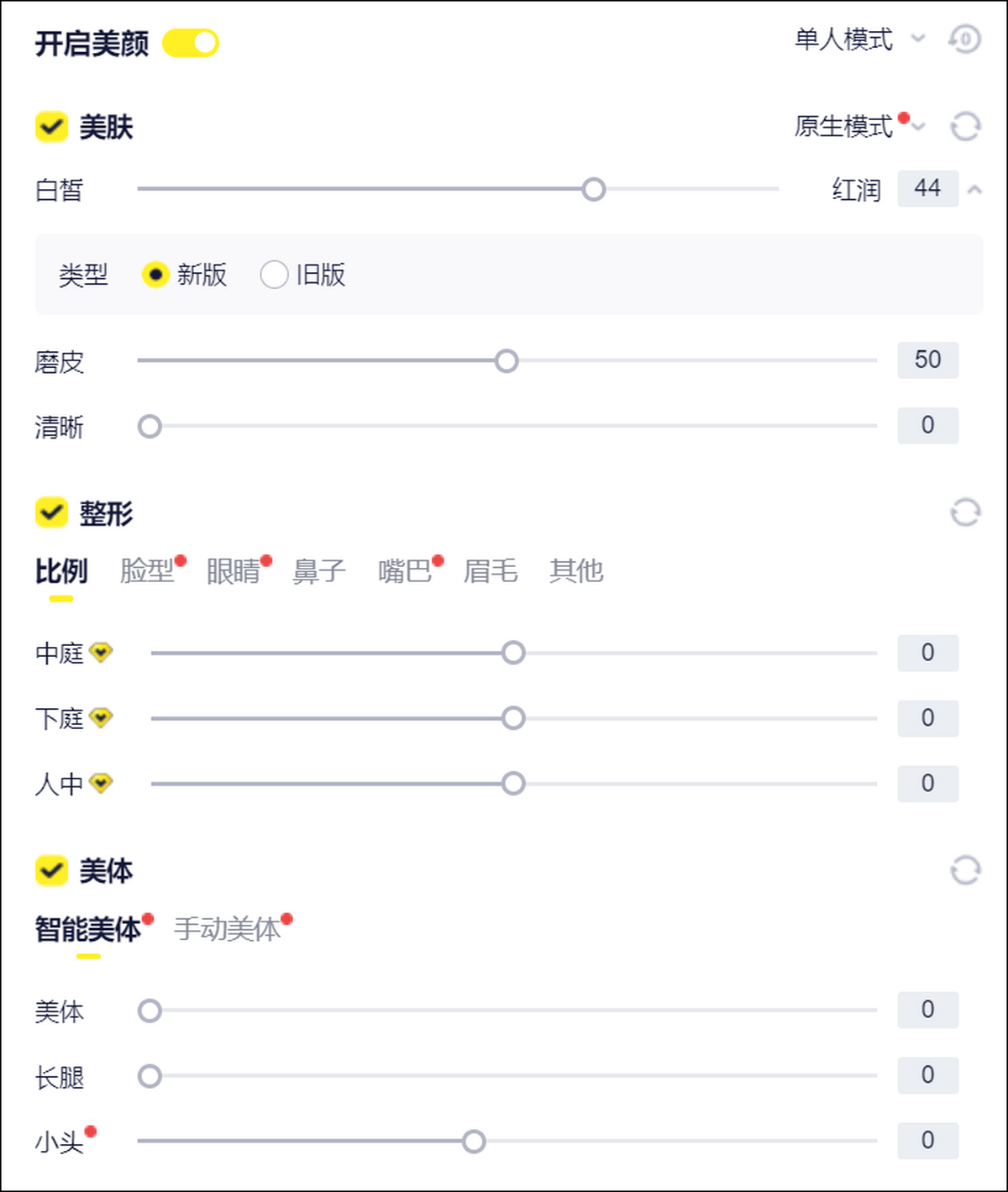The width and height of the screenshot is (1008, 1192).
Task: Click the VIP diamond icon beside 人中
Action: click(x=101, y=784)
